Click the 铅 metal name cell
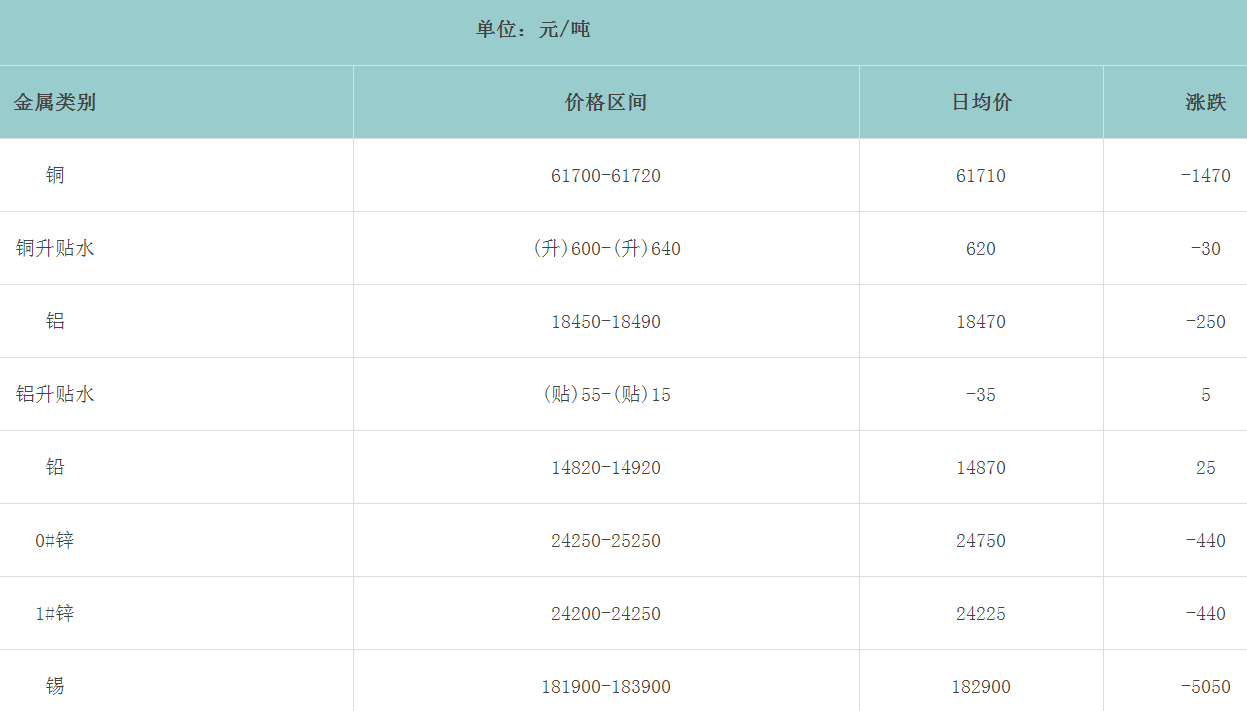 click(x=55, y=467)
